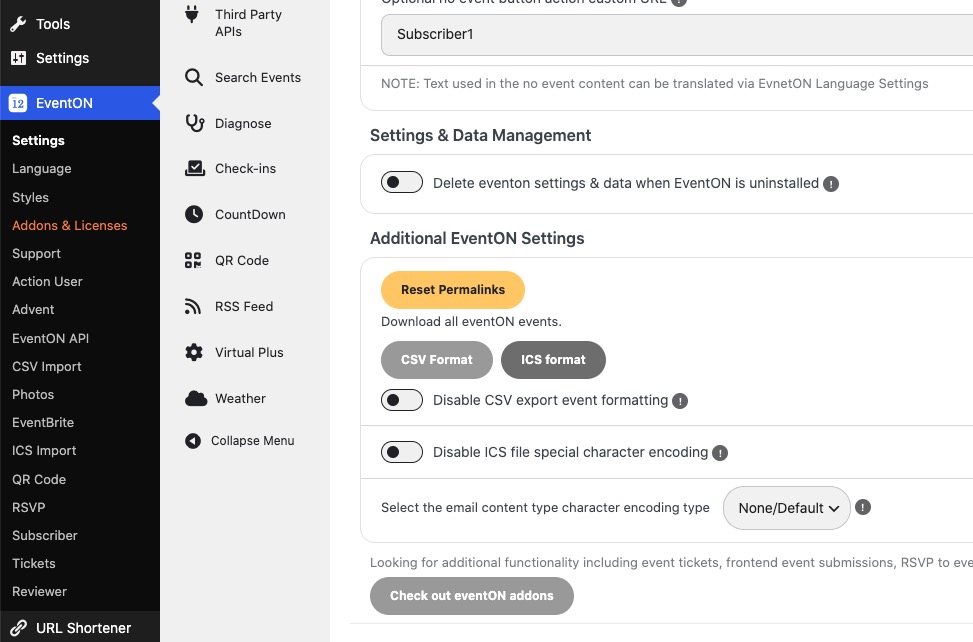
Task: Open the RSS Feed settings tab
Action: tap(245, 306)
